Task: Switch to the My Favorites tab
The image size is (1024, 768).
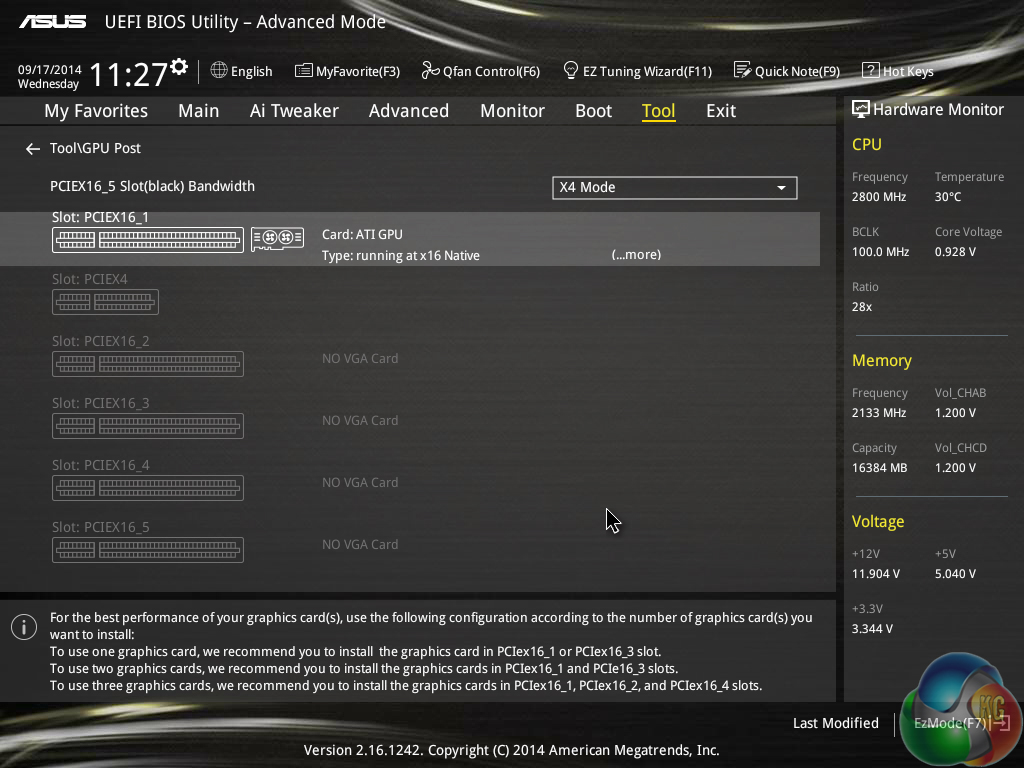Action: tap(96, 111)
